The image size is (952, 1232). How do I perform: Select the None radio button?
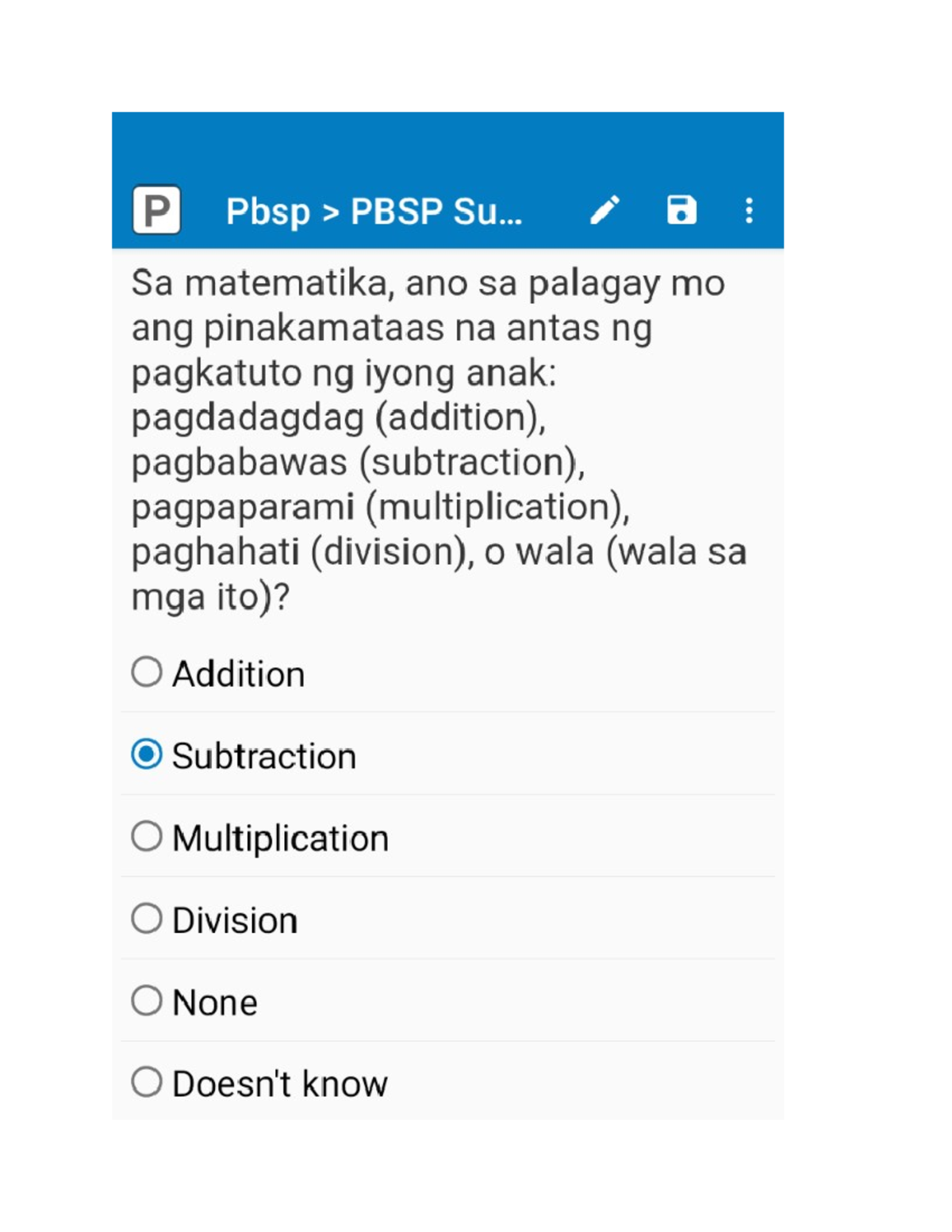coord(147,1000)
